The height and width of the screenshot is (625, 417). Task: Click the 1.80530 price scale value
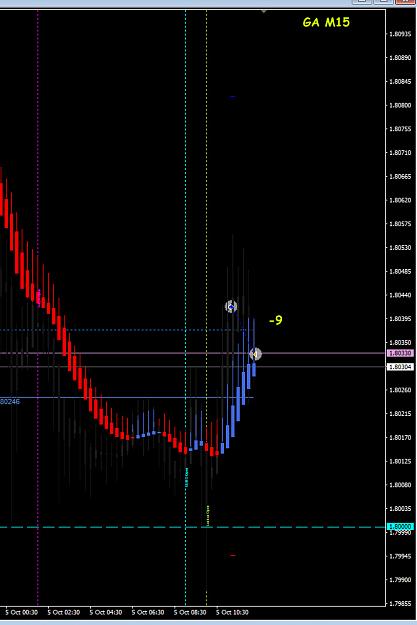click(400, 248)
